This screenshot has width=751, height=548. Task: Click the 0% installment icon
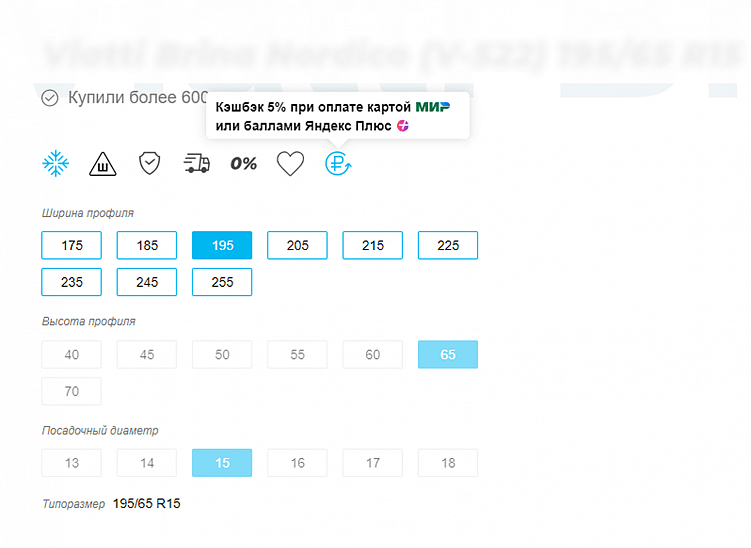243,164
